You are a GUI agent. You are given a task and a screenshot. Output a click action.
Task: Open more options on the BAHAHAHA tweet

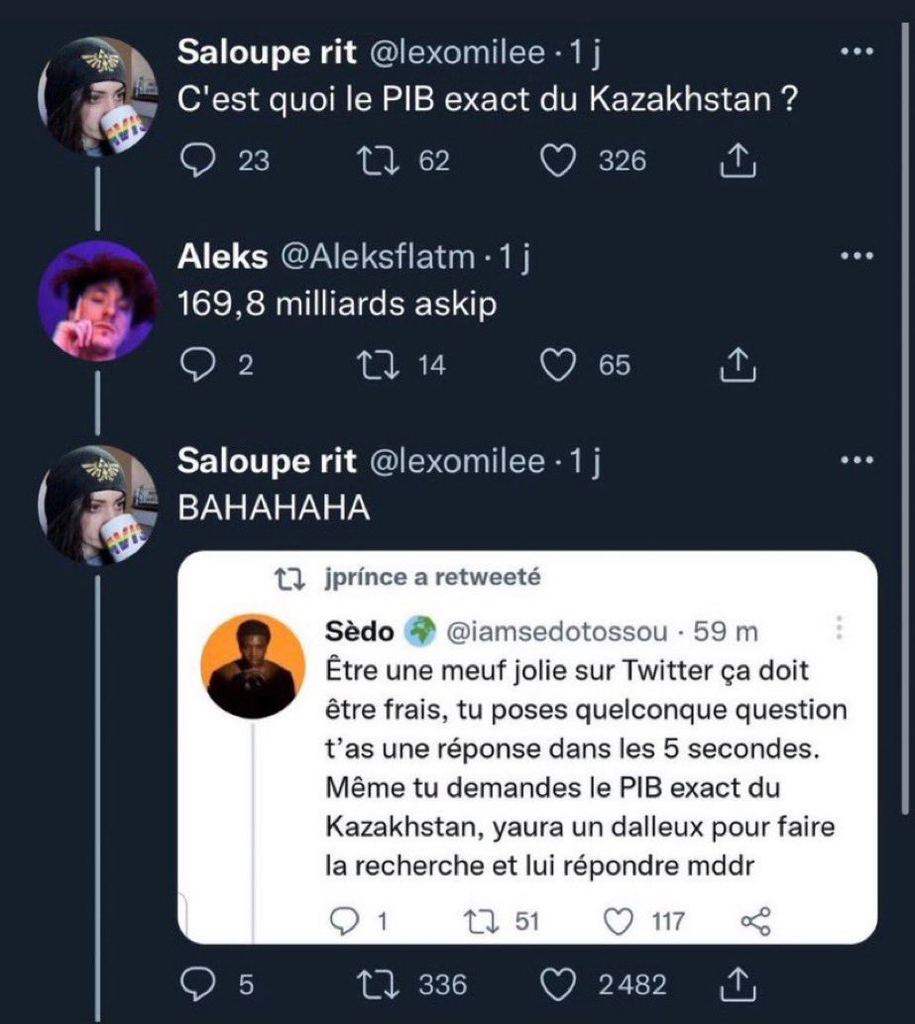pos(857,461)
